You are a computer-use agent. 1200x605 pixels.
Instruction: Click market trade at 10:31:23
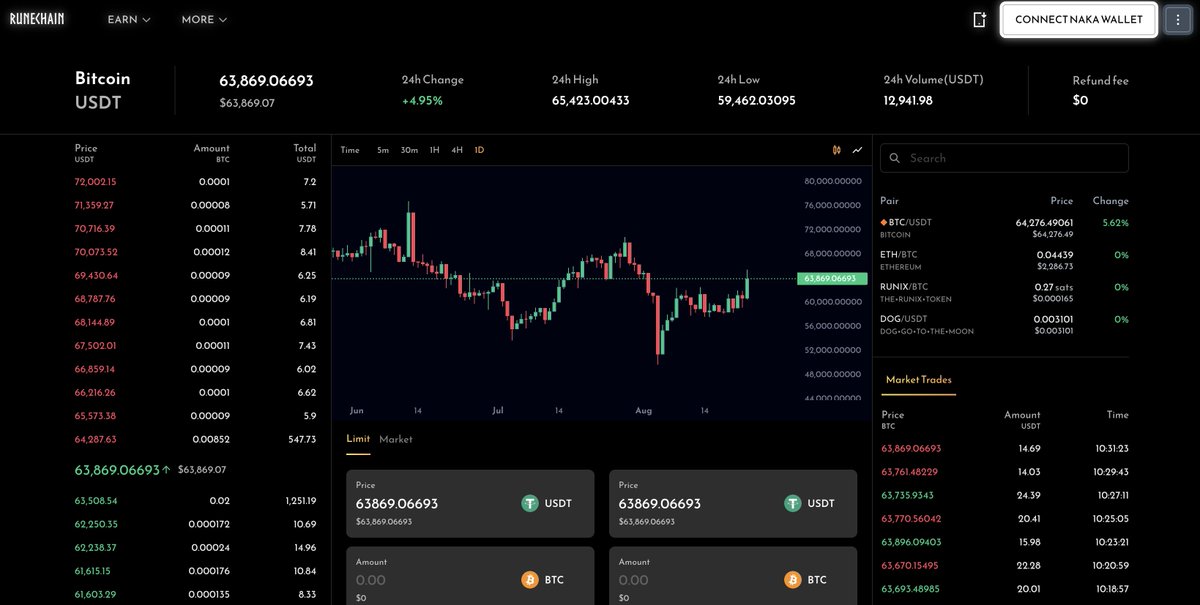coord(1004,449)
